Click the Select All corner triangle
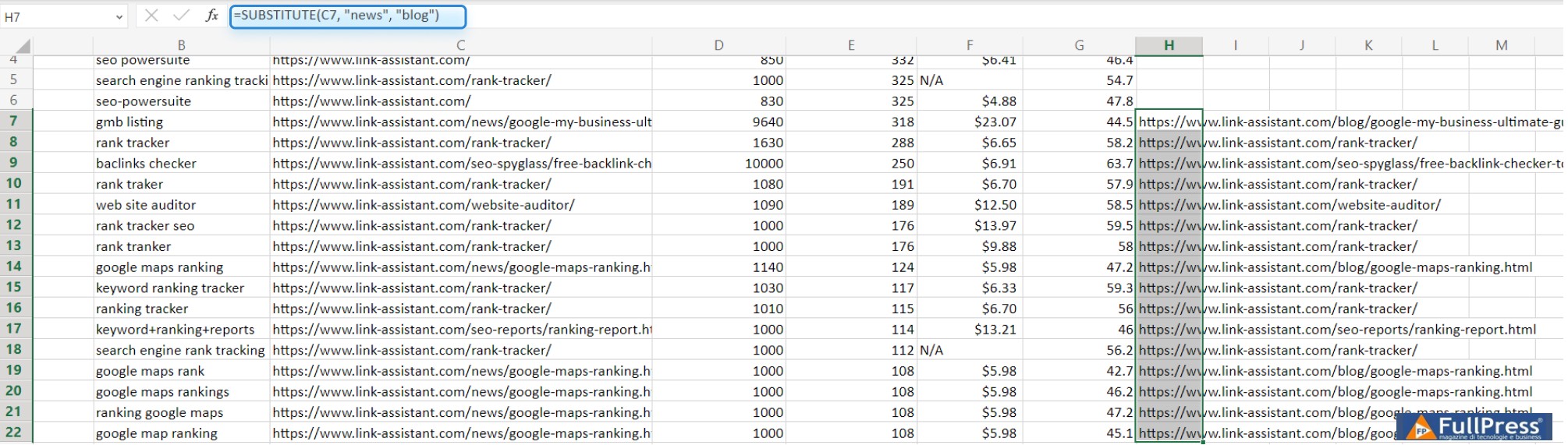1568x445 pixels. (x=22, y=46)
